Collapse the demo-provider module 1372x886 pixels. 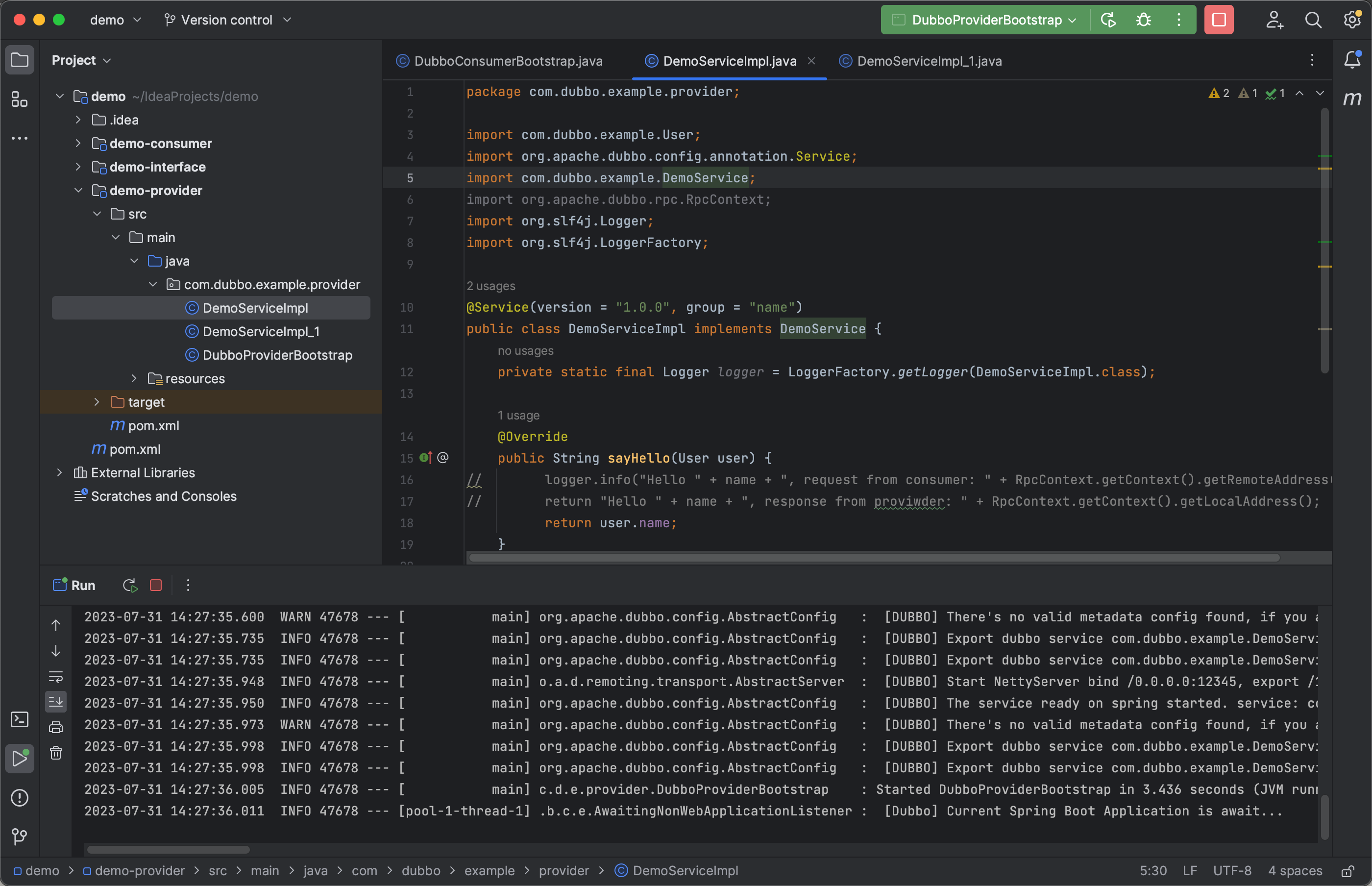(78, 191)
